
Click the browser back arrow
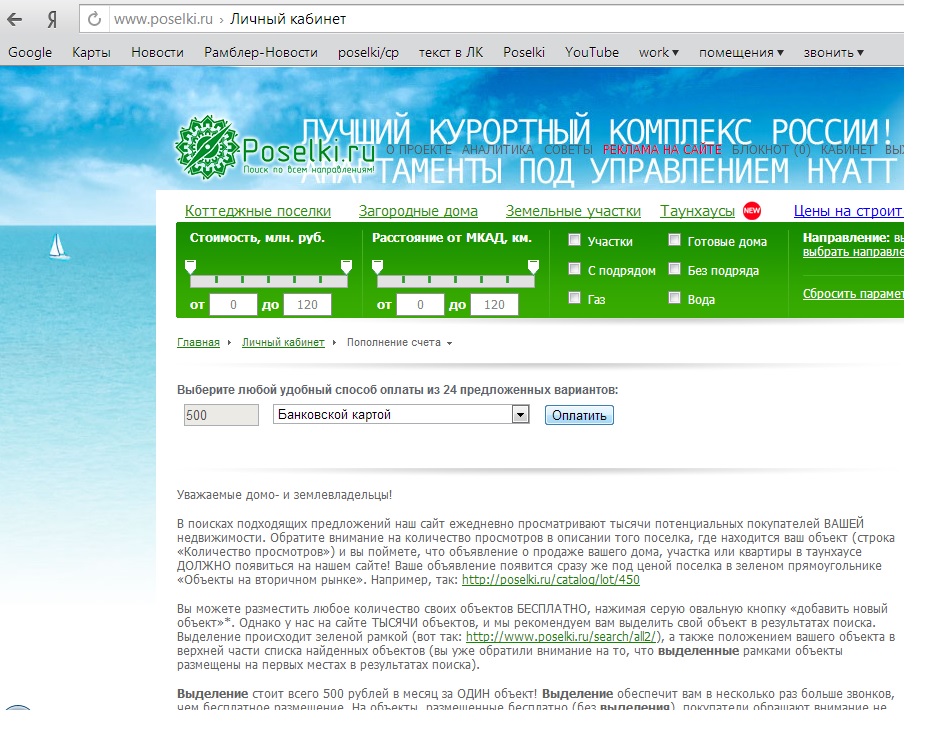(x=14, y=20)
